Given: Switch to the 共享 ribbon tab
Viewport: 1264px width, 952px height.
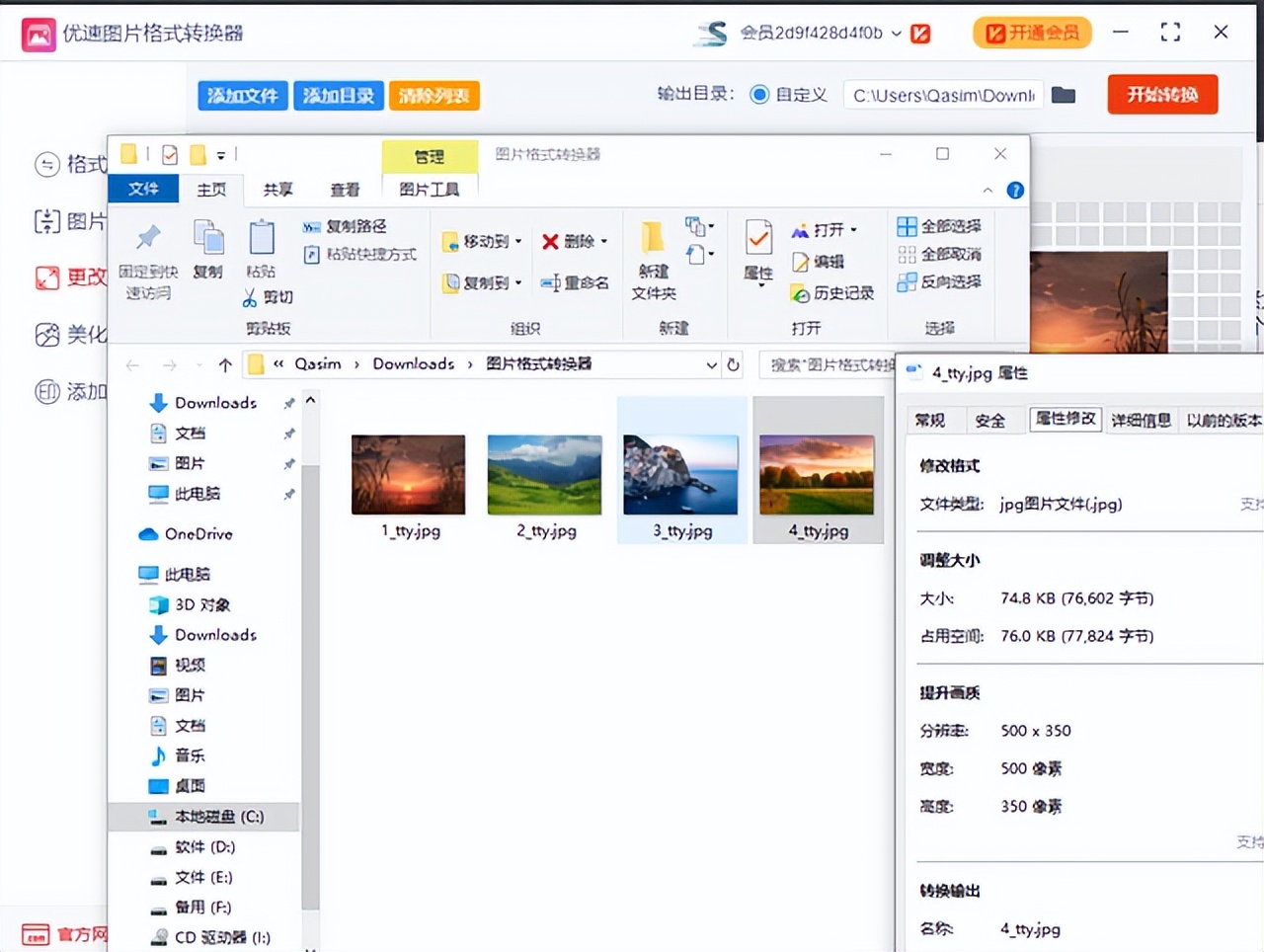Looking at the screenshot, I should click(277, 190).
